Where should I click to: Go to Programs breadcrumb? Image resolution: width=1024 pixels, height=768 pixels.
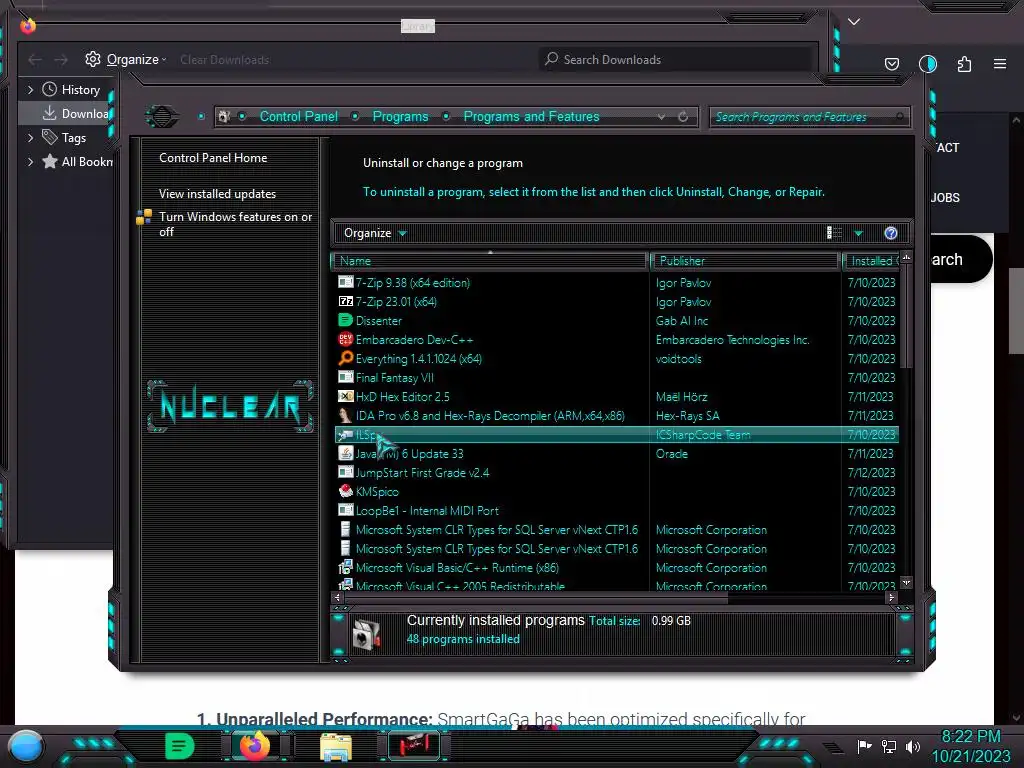pos(400,116)
